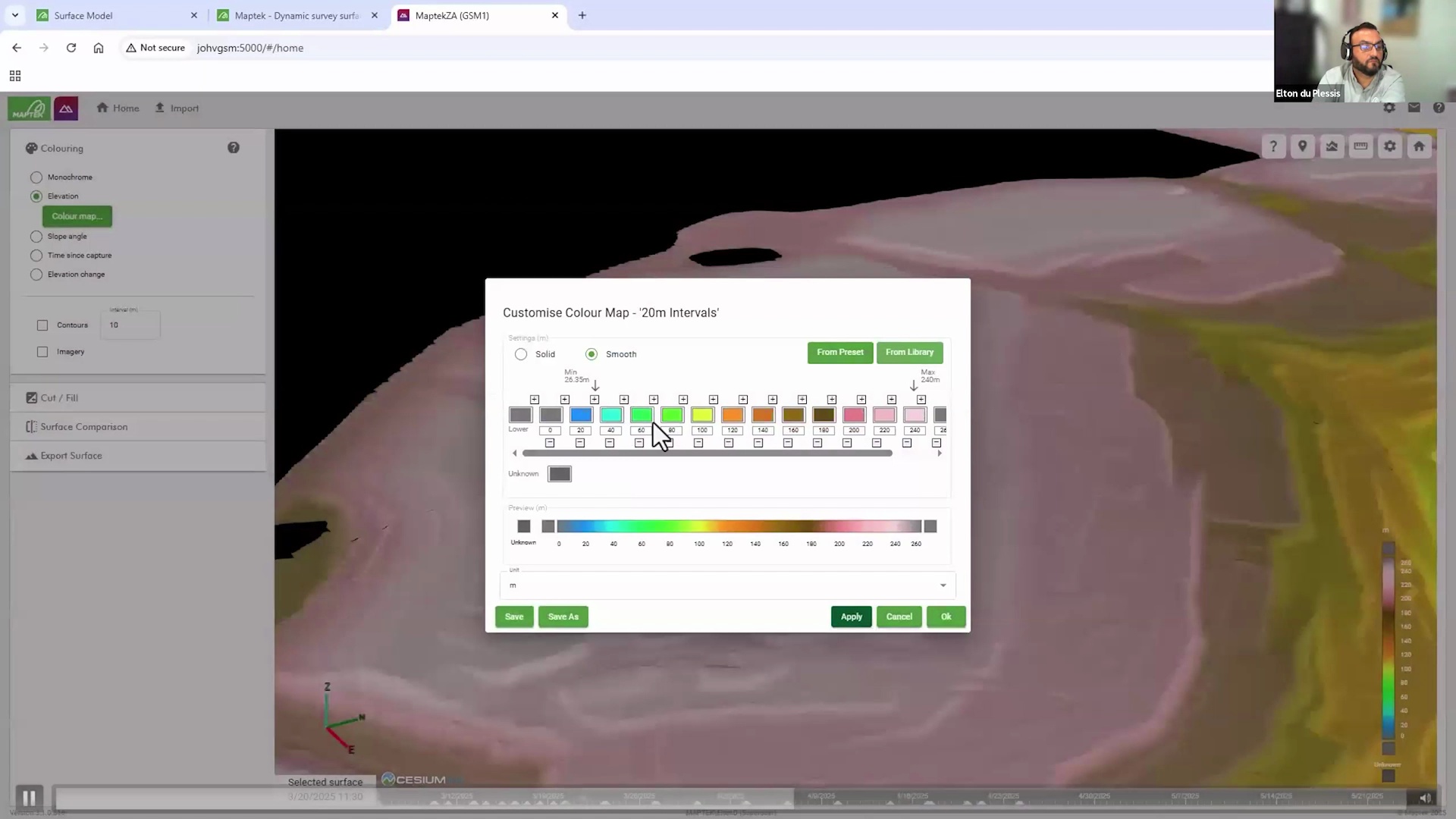Enable the Contours checkbox
The width and height of the screenshot is (1456, 819).
[x=42, y=325]
